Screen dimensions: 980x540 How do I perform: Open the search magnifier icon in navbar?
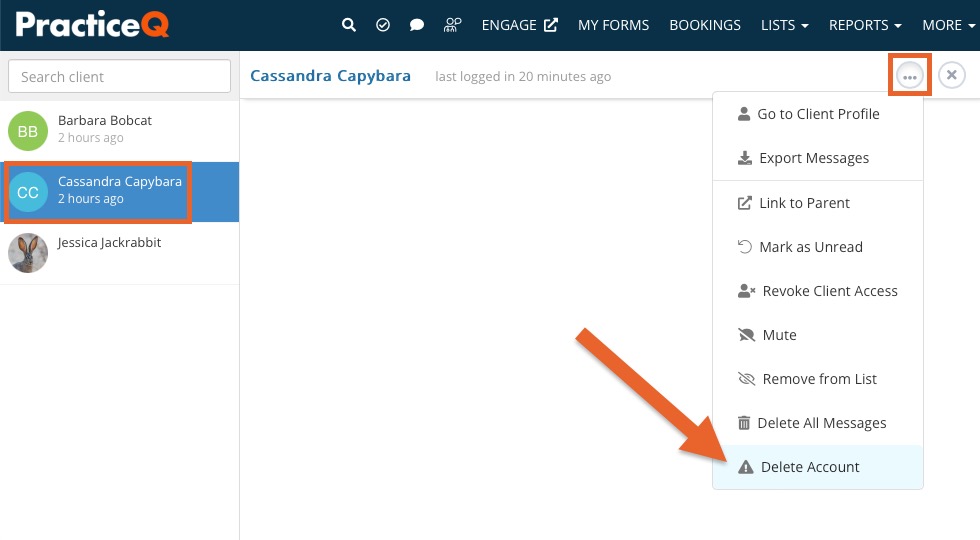(349, 25)
